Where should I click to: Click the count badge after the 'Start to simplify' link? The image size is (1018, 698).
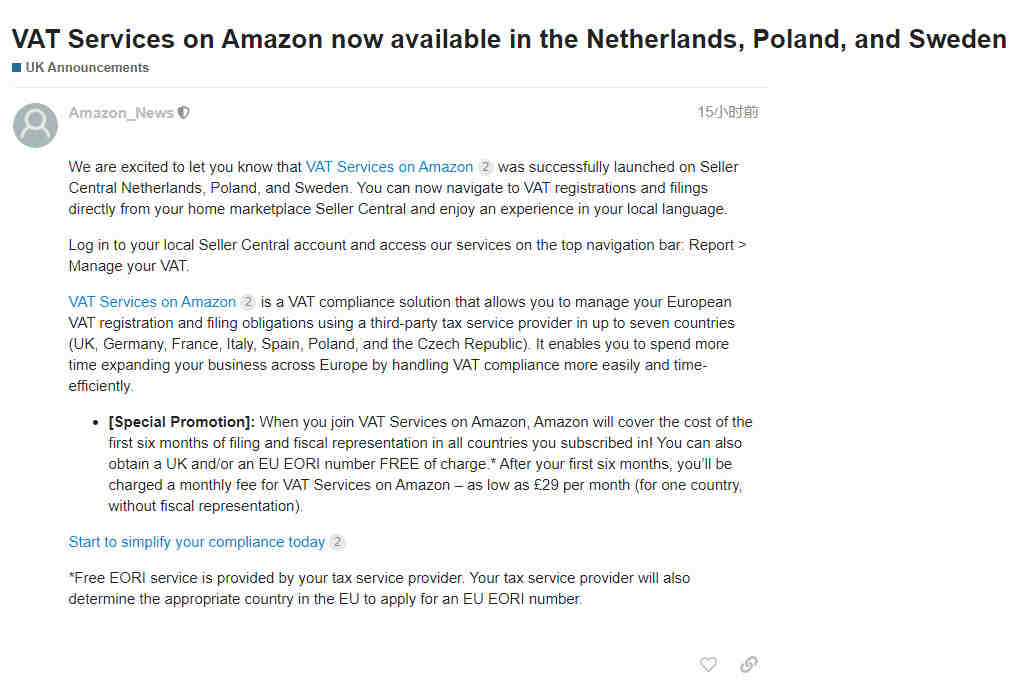pos(338,542)
